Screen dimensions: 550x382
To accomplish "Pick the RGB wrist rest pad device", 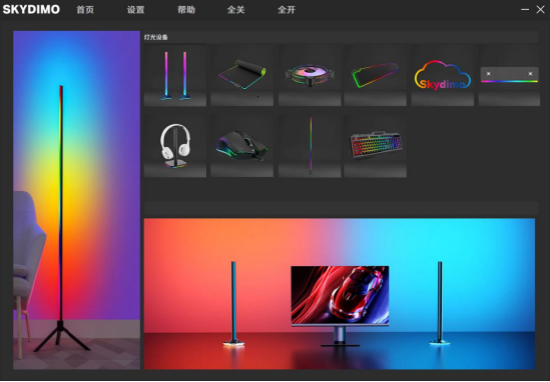I will point(375,75).
